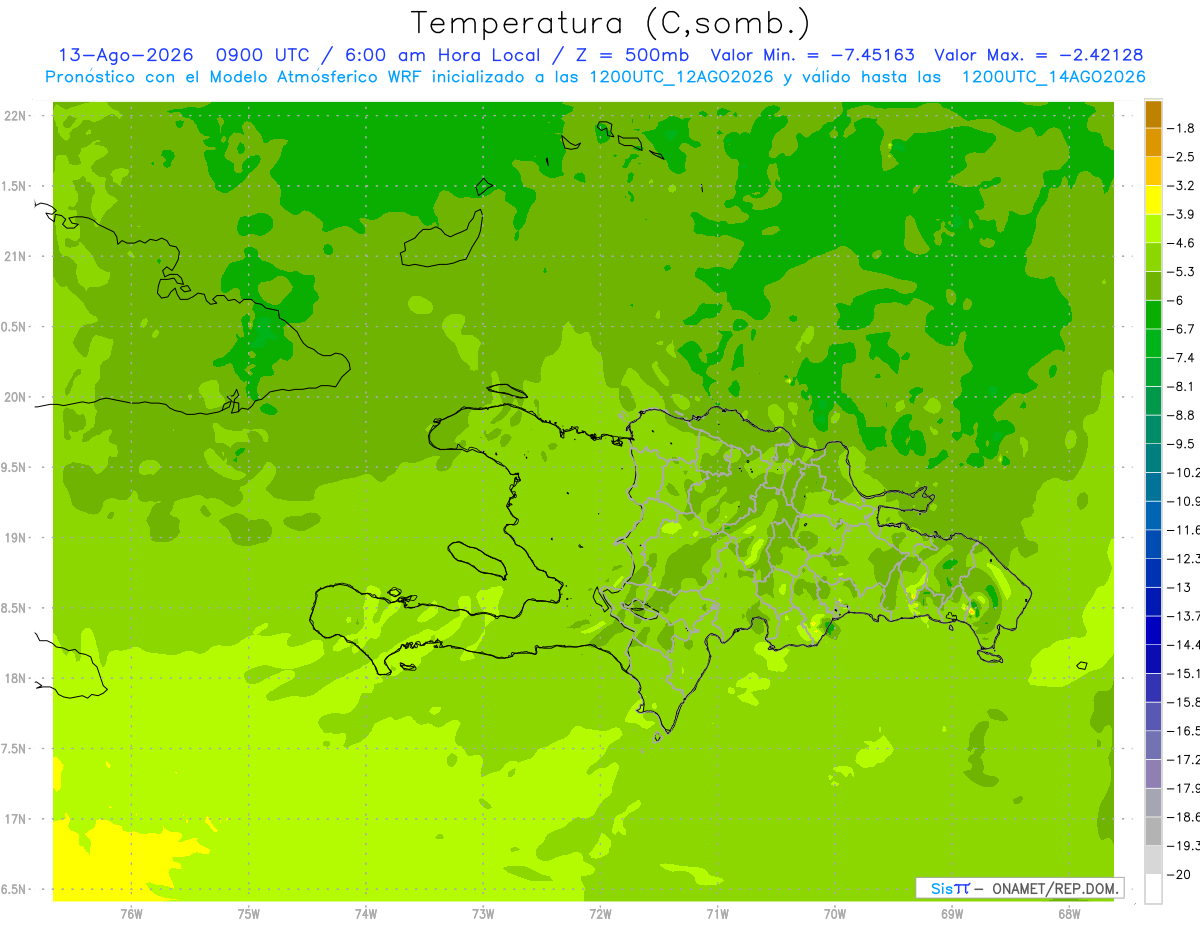Click the "76W" longitude label
The height and width of the screenshot is (927, 1200).
tap(131, 914)
